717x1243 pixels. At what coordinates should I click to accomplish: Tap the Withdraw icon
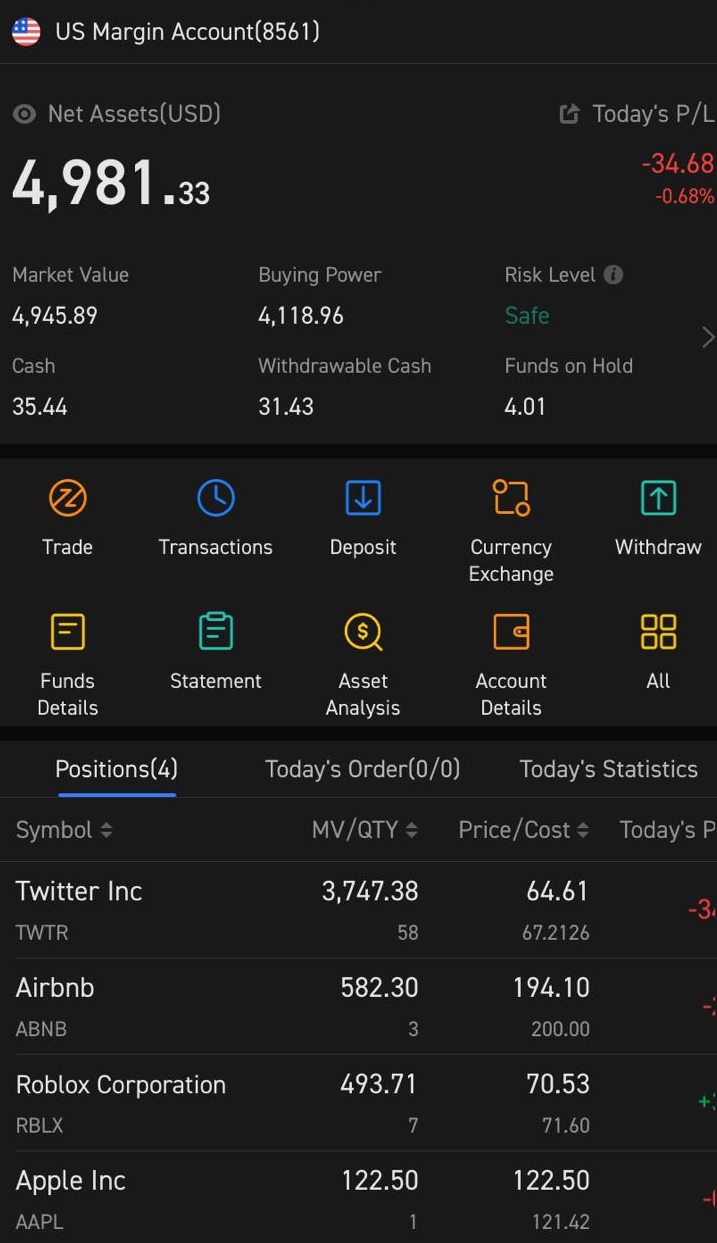pyautogui.click(x=658, y=498)
